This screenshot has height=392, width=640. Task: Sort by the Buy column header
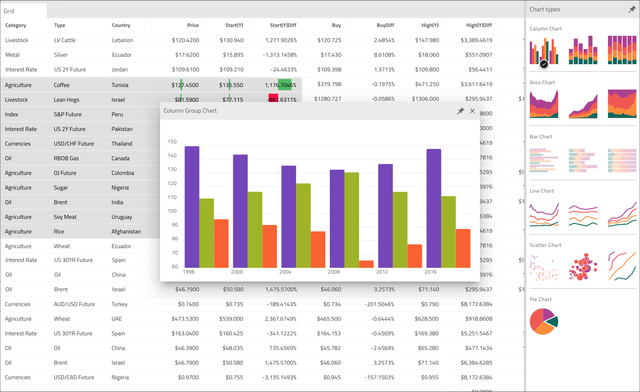coord(336,25)
